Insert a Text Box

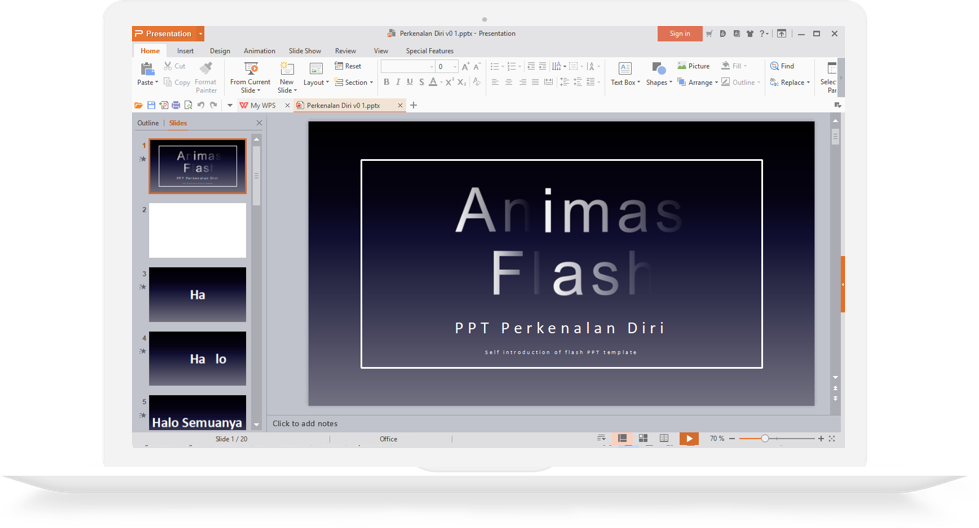click(x=624, y=70)
